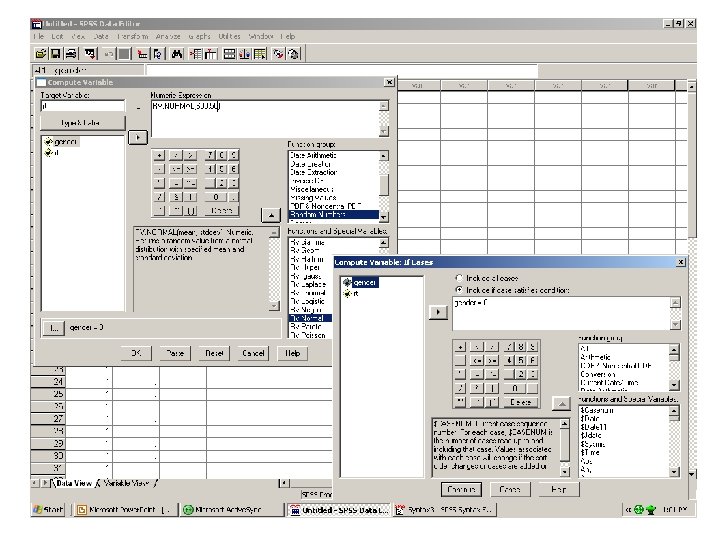Open the Utilities menu
The width and height of the screenshot is (720, 540).
pos(229,36)
